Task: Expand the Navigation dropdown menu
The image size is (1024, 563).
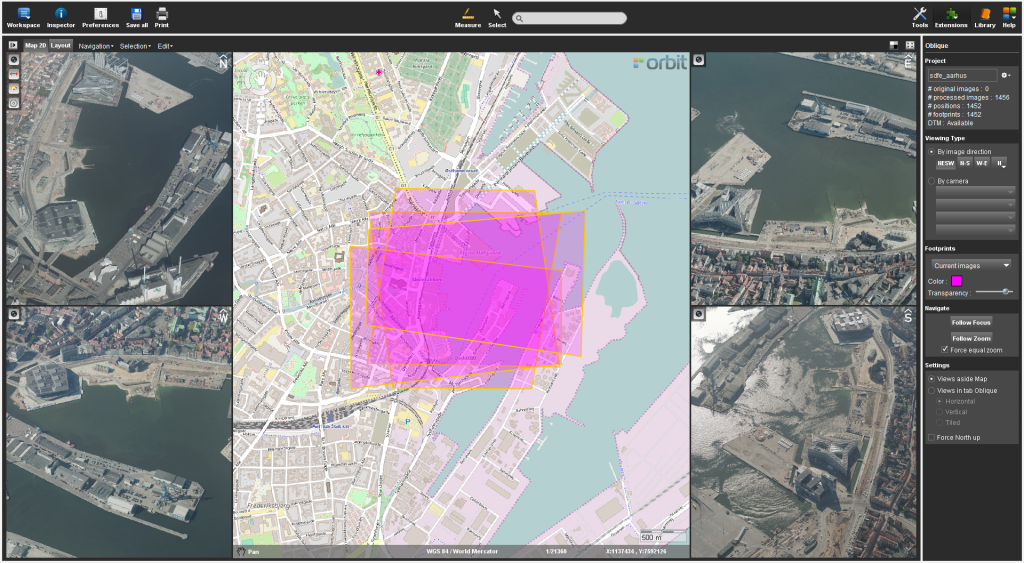Action: (96, 46)
